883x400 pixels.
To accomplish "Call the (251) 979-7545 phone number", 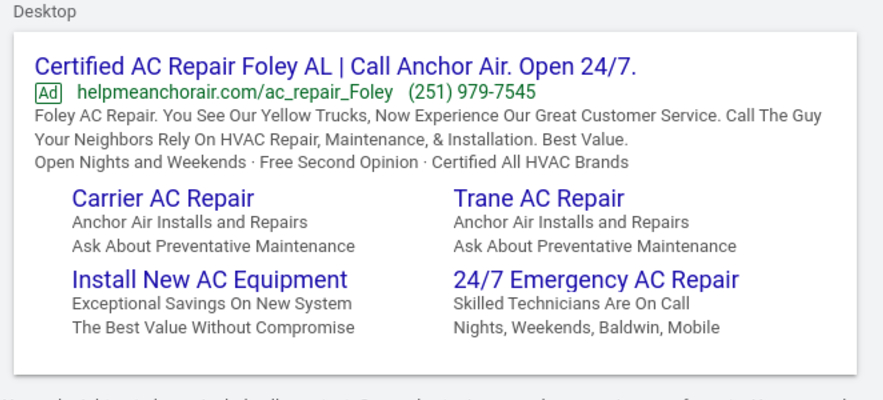I will 472,92.
